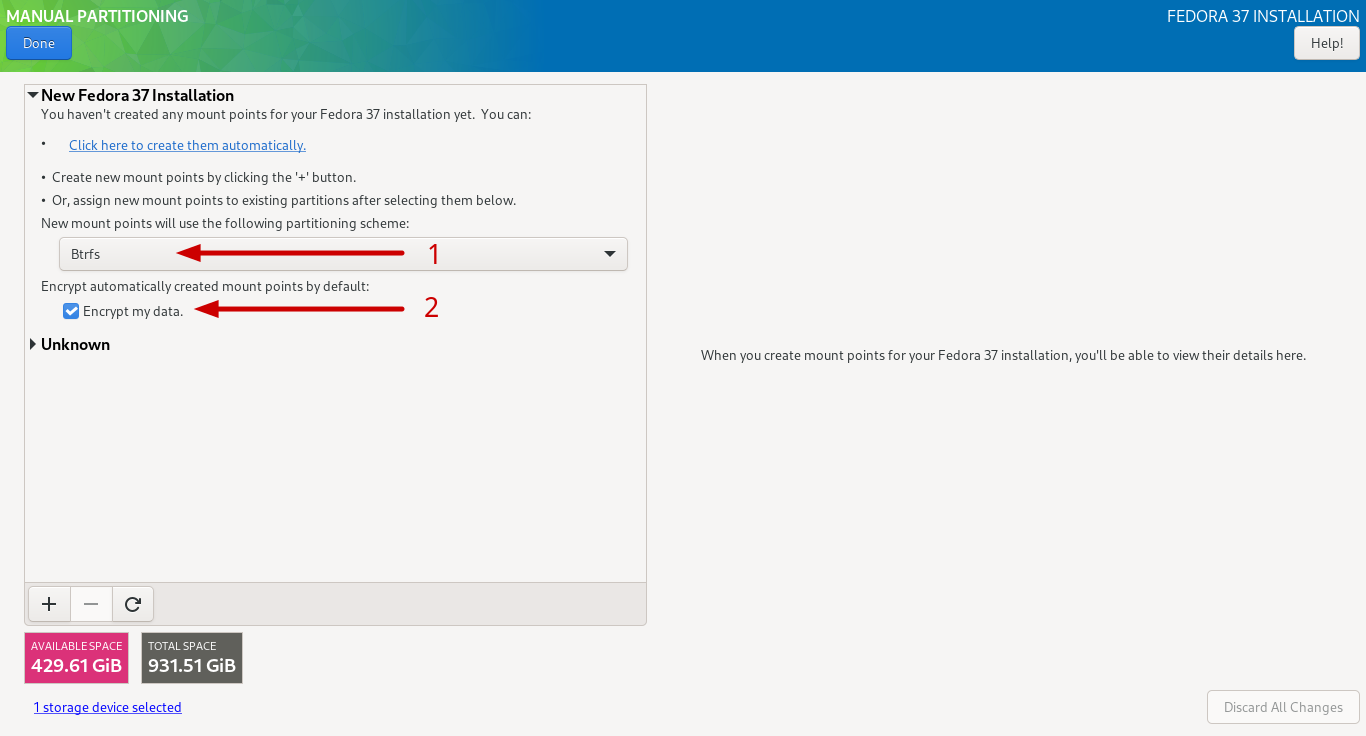The height and width of the screenshot is (736, 1366).
Task: Click the MANUAL PARTITIONING heading
Action: [x=97, y=16]
